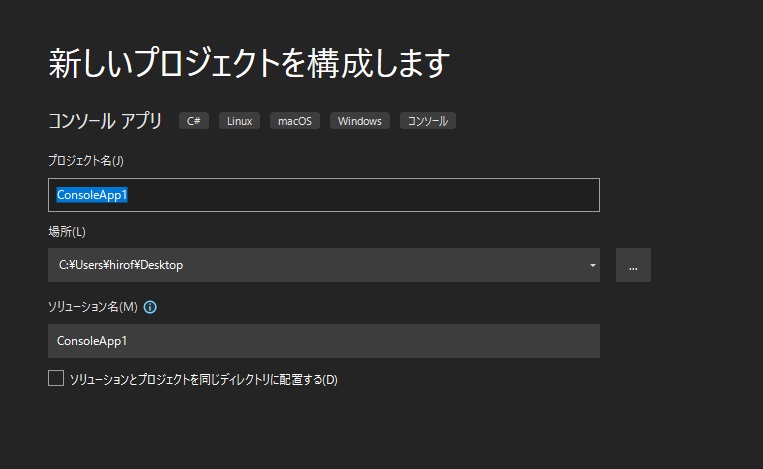Click the highlighted ConsoleApp1 project name text
This screenshot has width=763, height=469.
pyautogui.click(x=92, y=195)
